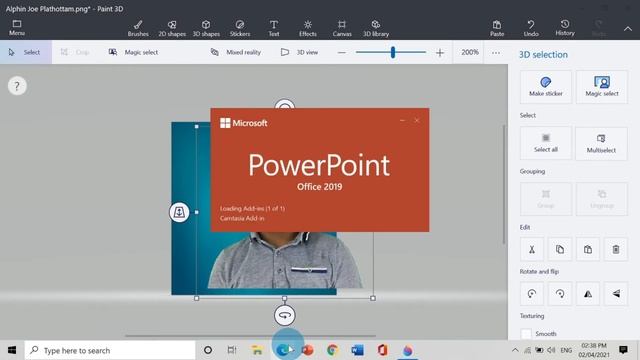Delete the selection with trash icon
This screenshot has height=360, width=640.
(616, 249)
